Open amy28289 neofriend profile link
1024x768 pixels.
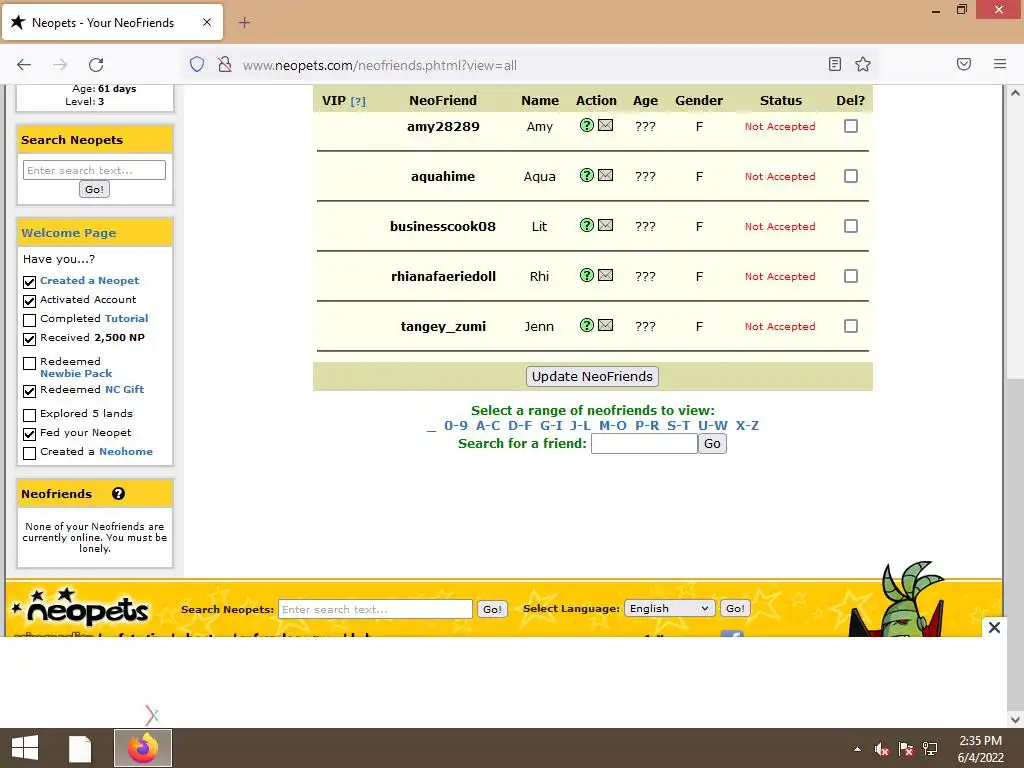pyautogui.click(x=443, y=127)
